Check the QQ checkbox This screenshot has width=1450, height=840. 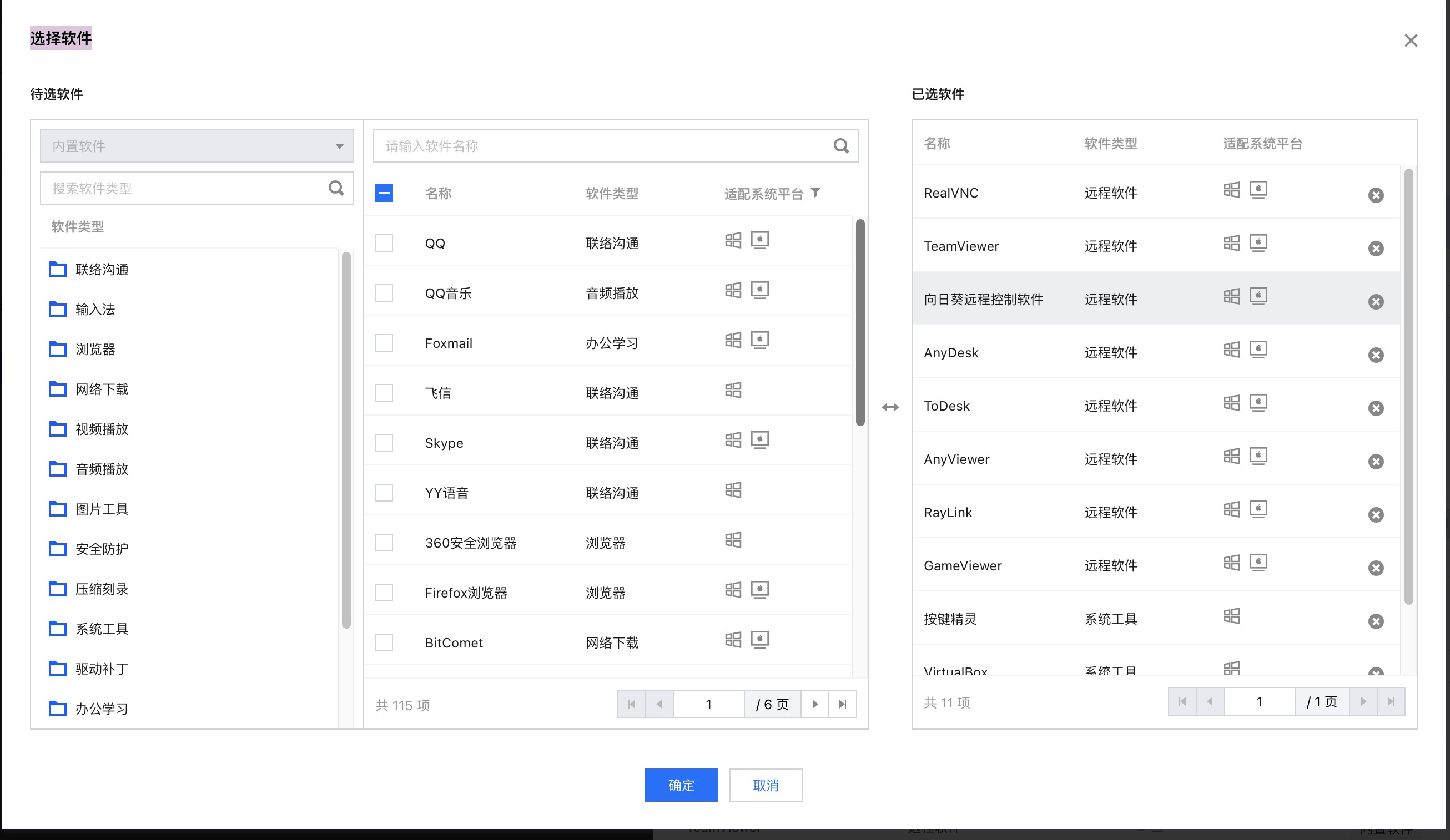384,242
